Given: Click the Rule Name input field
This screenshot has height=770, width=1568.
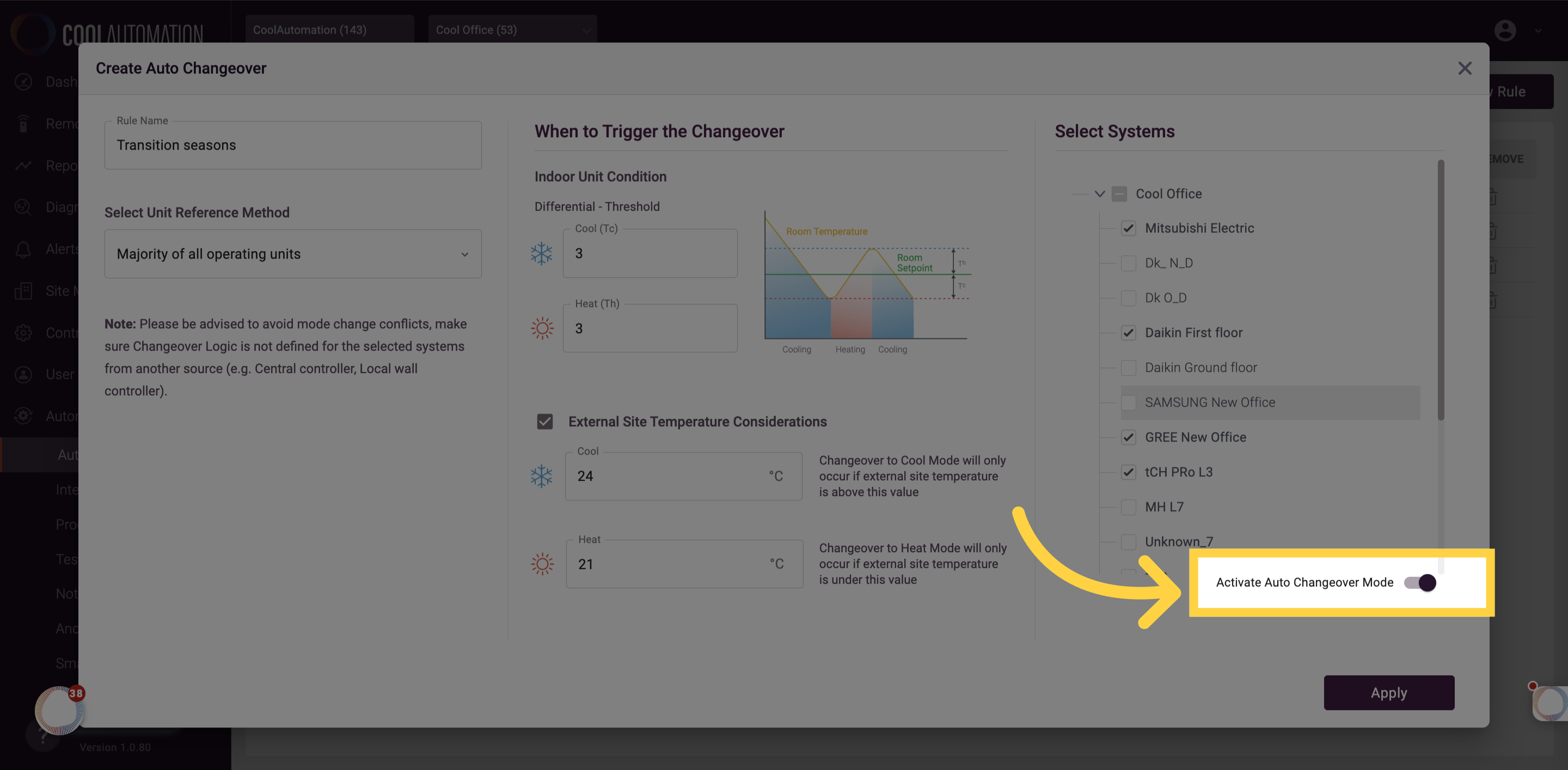Looking at the screenshot, I should [x=293, y=145].
